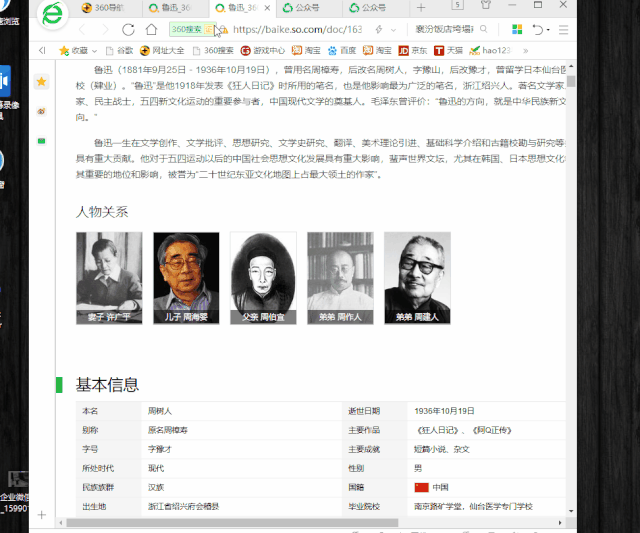Click the lightning speed-mode icon in address bar

(x=379, y=30)
